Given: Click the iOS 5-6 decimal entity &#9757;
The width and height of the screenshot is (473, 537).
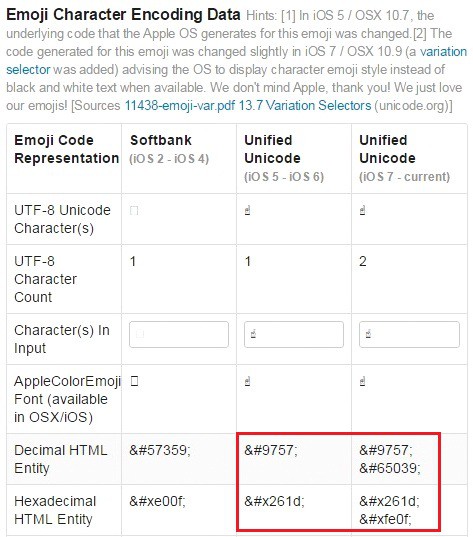Looking at the screenshot, I should pos(271,450).
